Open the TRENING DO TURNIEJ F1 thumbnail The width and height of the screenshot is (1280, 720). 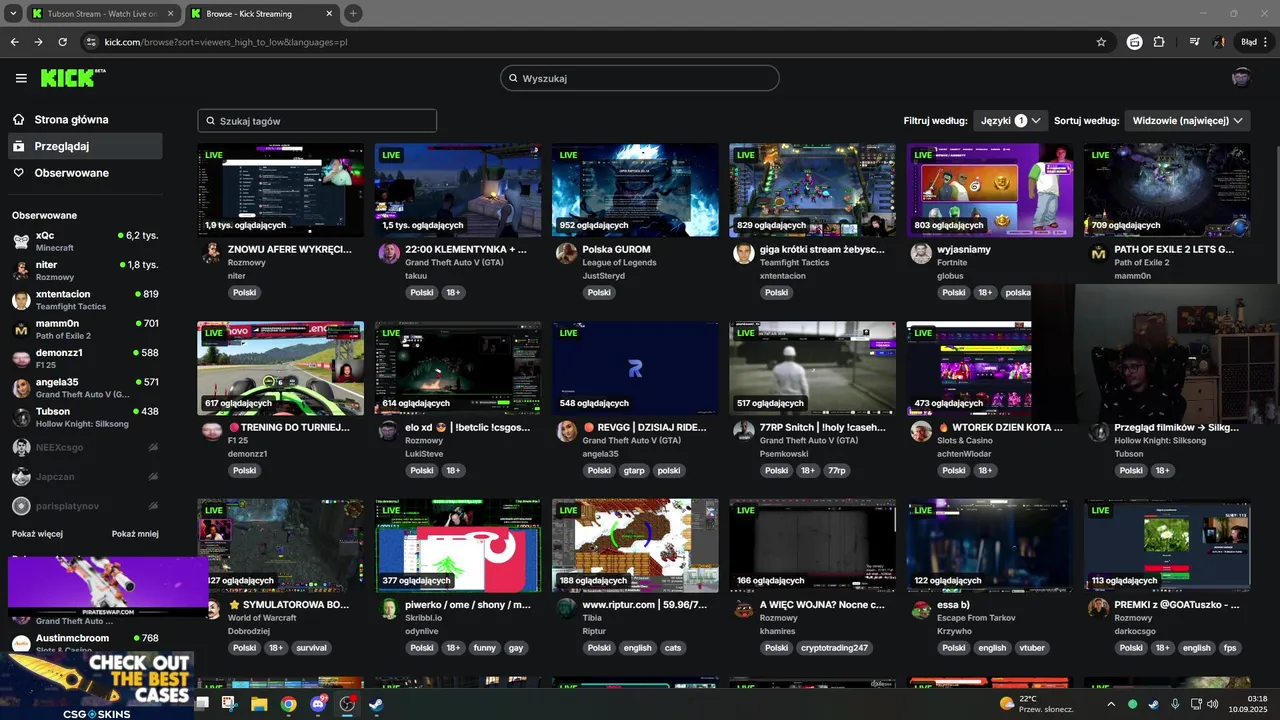click(x=281, y=368)
